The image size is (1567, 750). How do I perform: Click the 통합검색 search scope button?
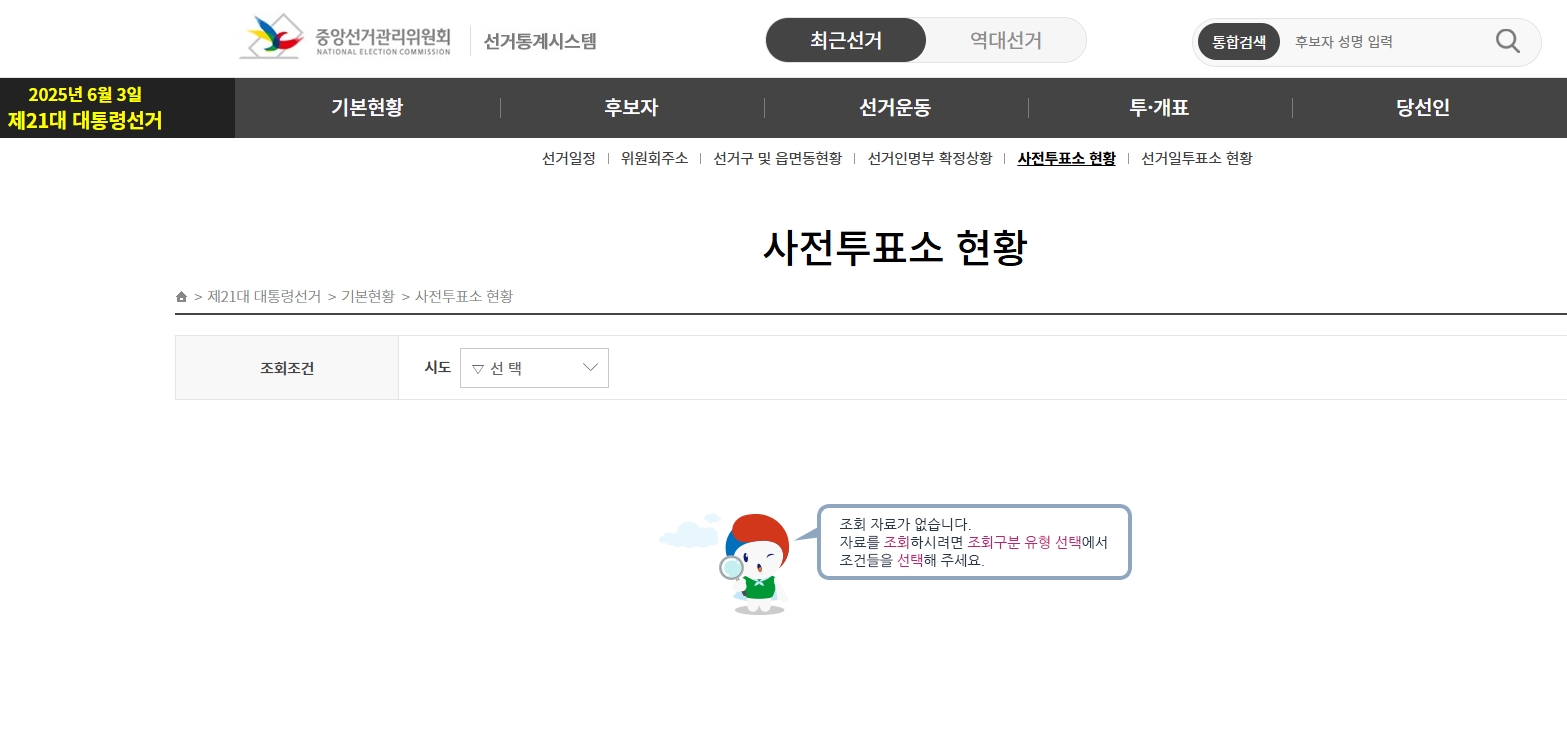(x=1237, y=42)
